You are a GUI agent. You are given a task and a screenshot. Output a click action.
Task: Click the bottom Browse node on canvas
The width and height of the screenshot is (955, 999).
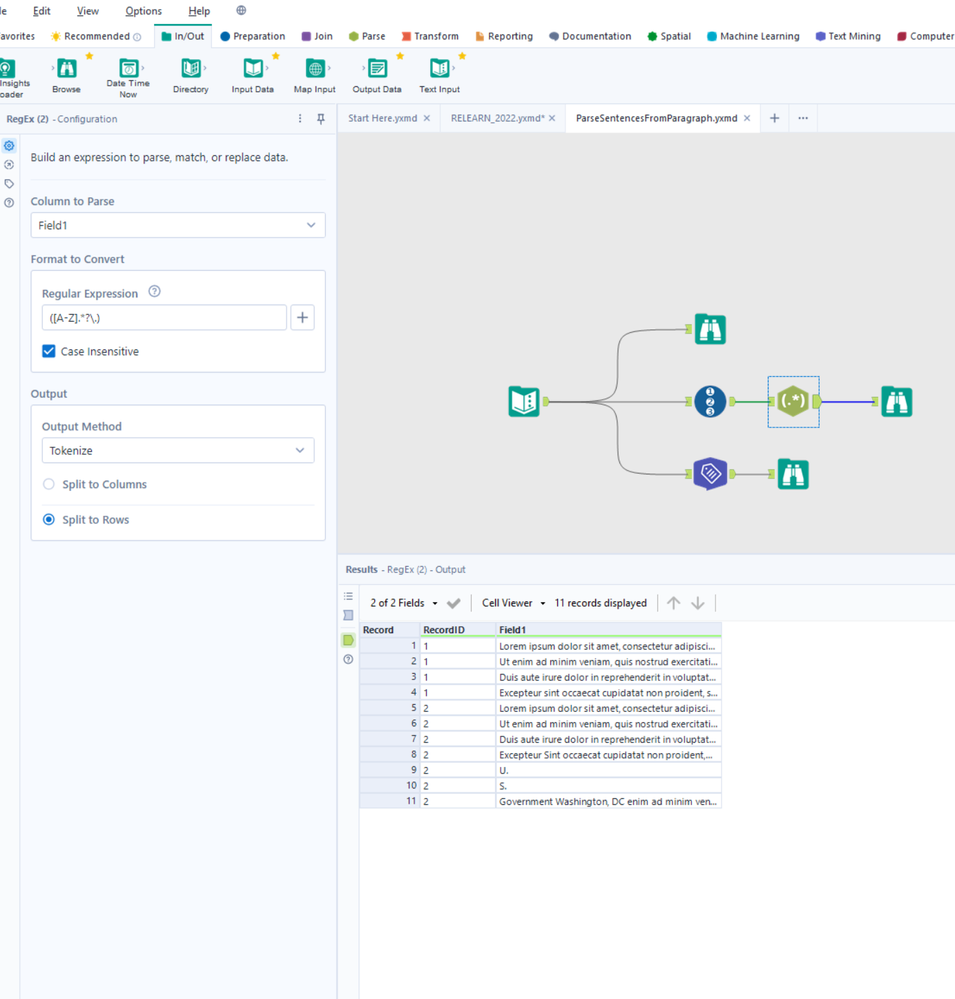[x=793, y=474]
